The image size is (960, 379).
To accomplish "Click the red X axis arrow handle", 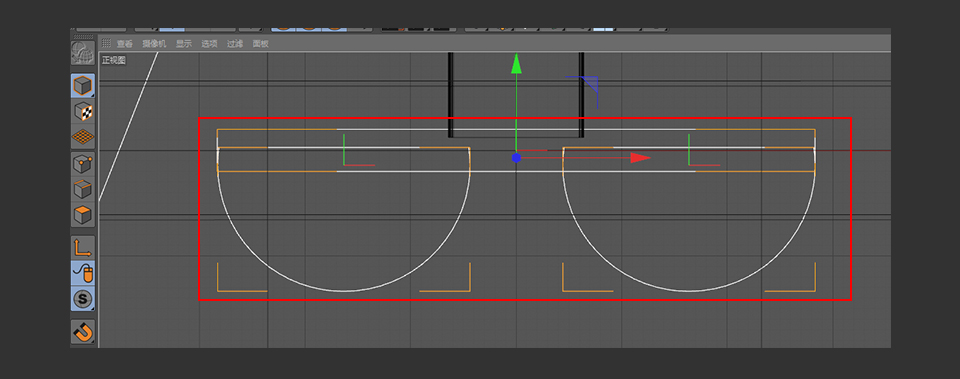I will [640, 158].
